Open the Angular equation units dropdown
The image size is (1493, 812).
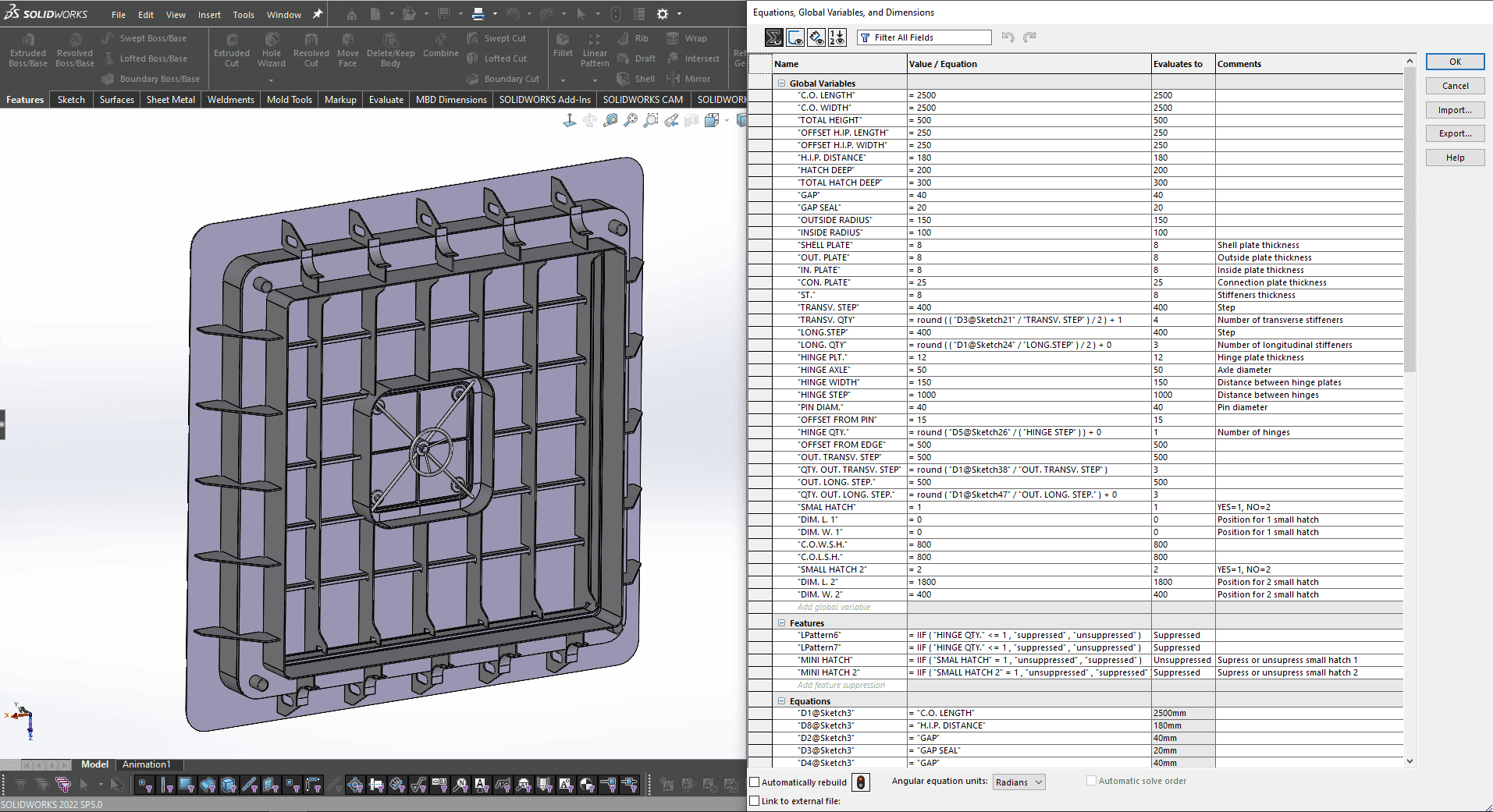point(1019,782)
